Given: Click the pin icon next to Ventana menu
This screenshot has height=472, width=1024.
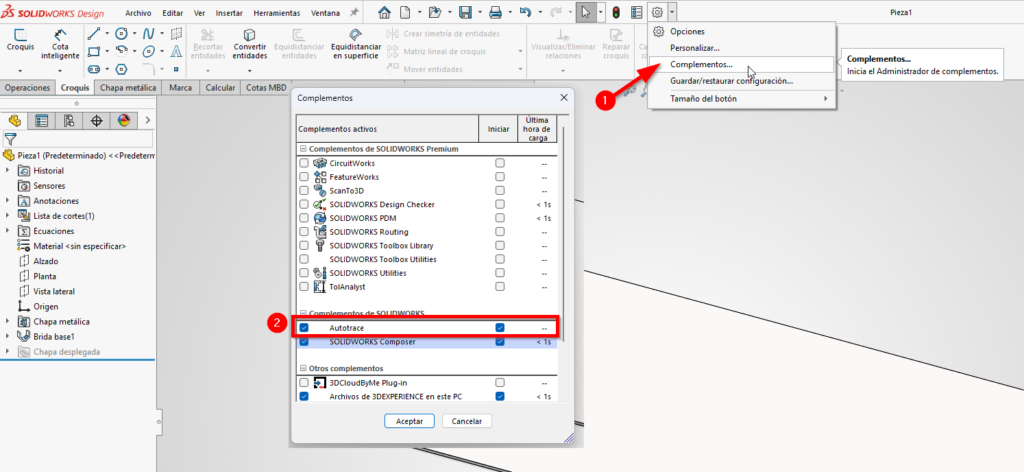Looking at the screenshot, I should (355, 12).
